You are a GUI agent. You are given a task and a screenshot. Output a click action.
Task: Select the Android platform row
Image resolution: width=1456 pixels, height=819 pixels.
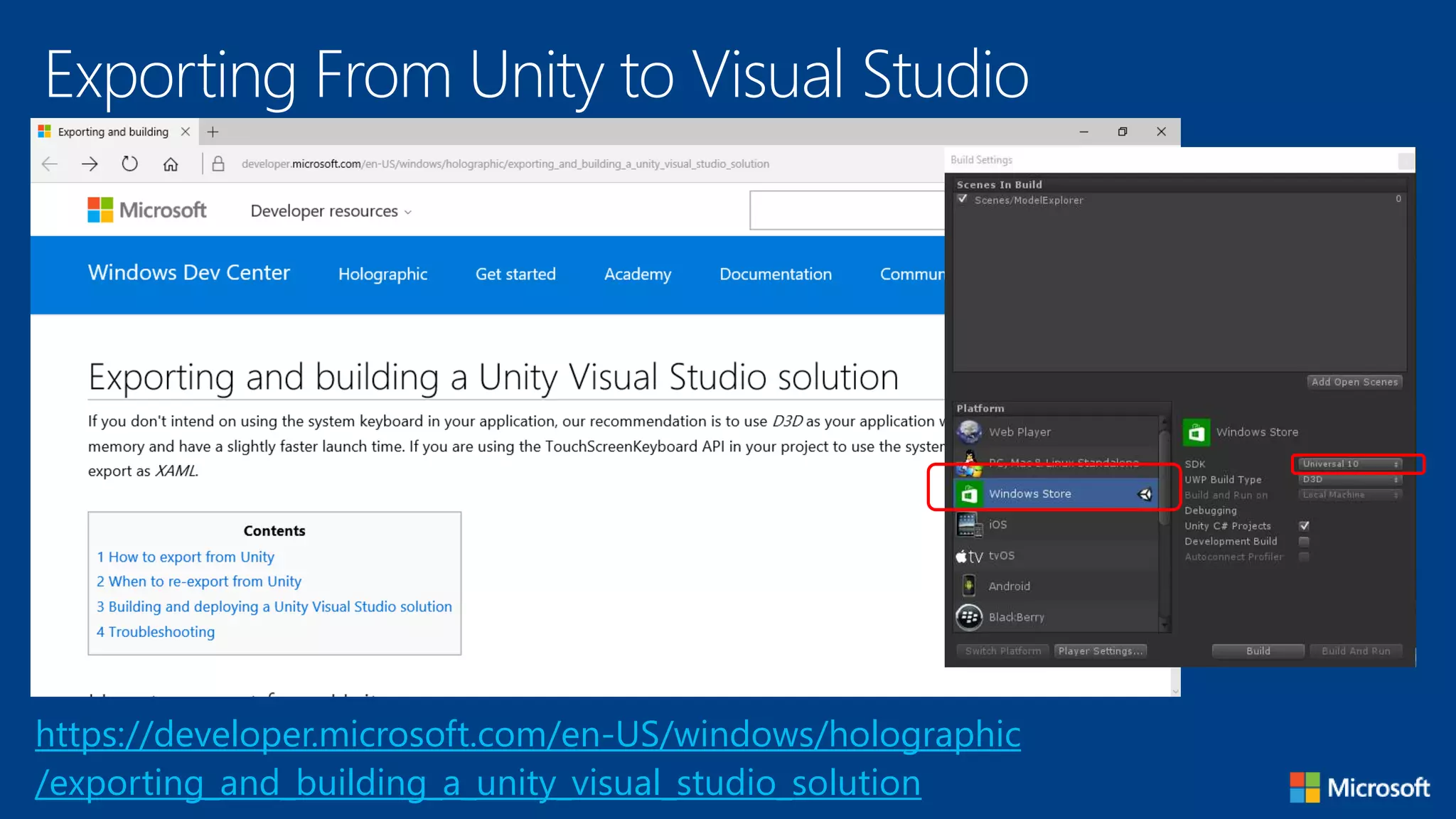pyautogui.click(x=1056, y=586)
